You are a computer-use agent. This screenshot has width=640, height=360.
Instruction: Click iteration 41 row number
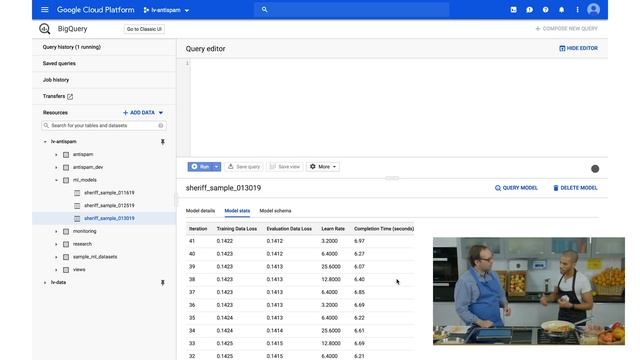coord(192,241)
